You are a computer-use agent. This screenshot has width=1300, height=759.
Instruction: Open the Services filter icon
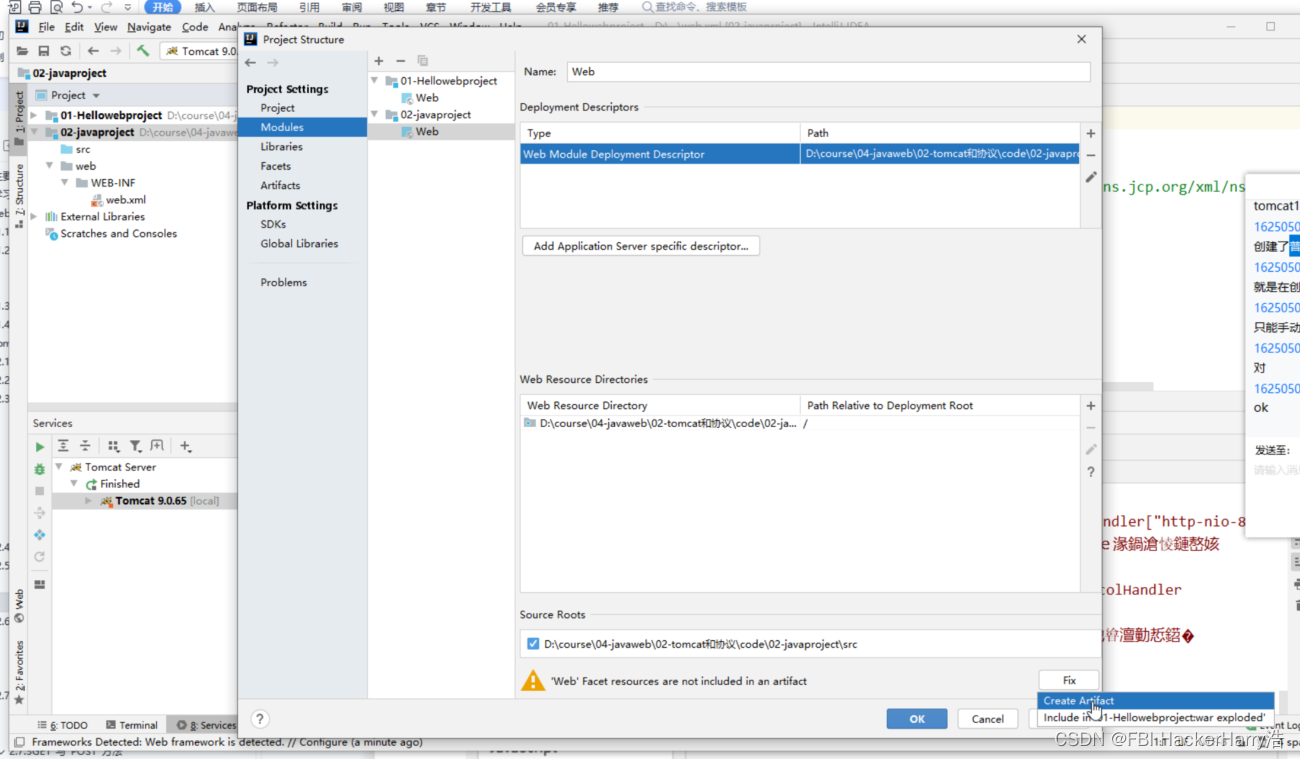[135, 446]
